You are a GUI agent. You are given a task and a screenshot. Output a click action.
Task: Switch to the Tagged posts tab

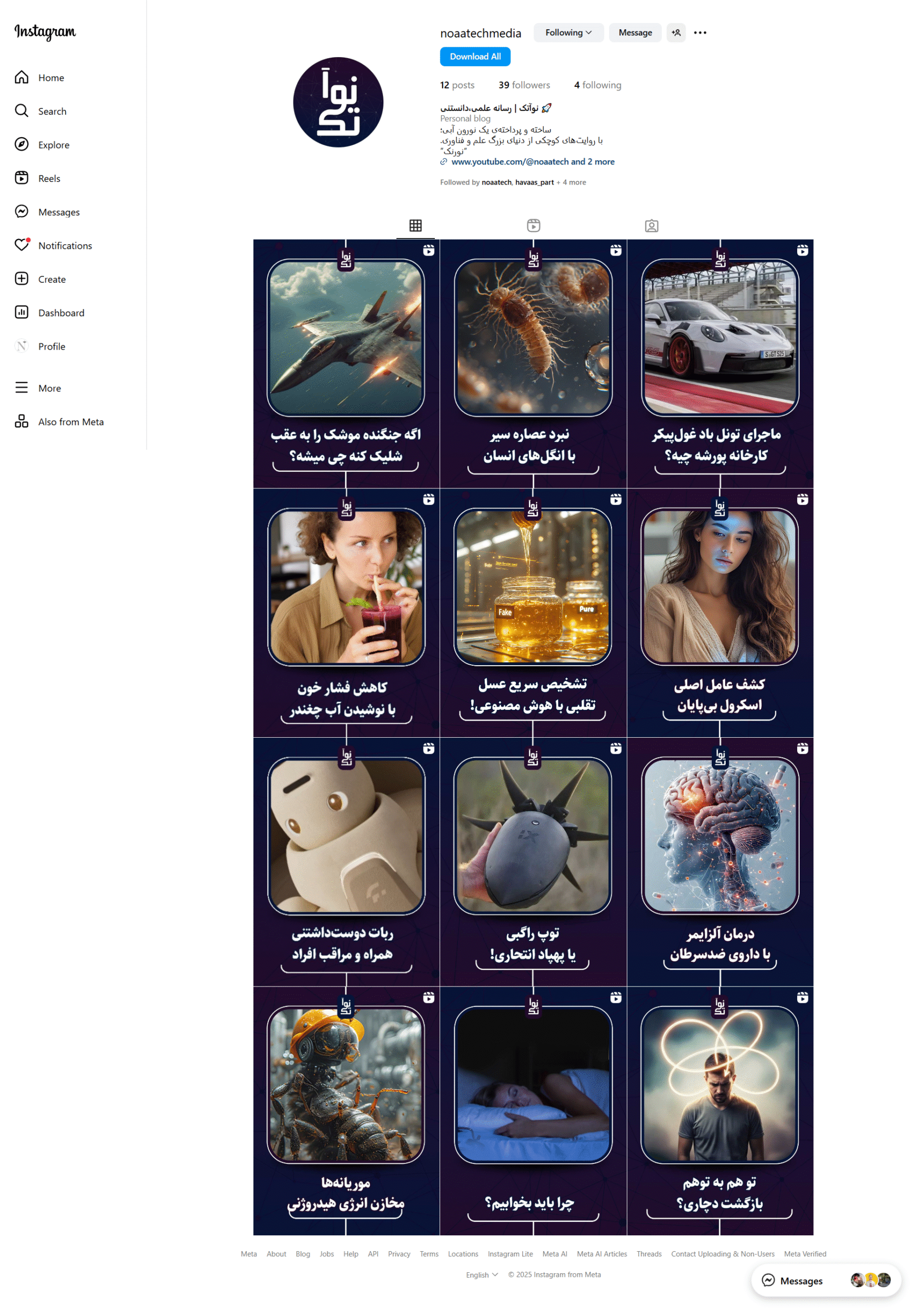tap(652, 226)
